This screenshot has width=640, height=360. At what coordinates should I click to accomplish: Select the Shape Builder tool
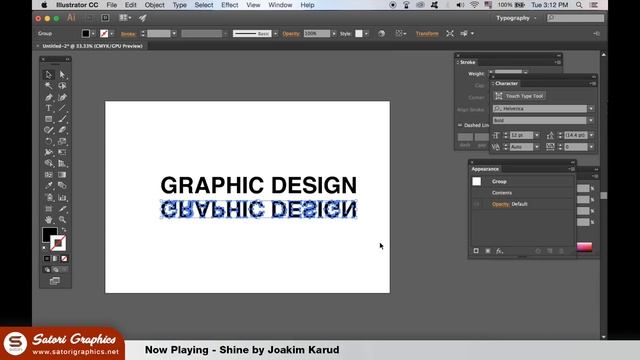[x=49, y=163]
